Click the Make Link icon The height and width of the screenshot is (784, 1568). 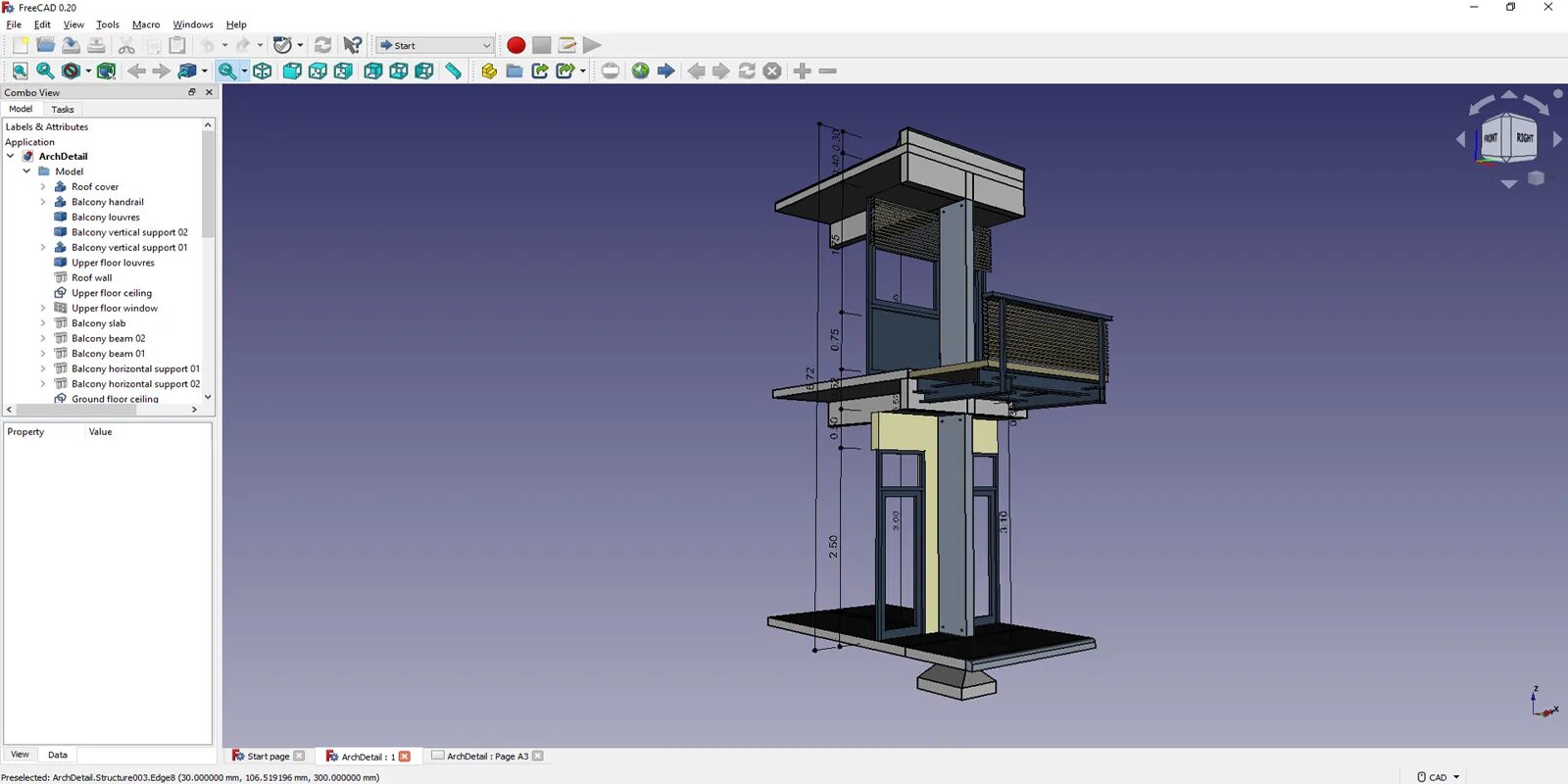(x=540, y=71)
